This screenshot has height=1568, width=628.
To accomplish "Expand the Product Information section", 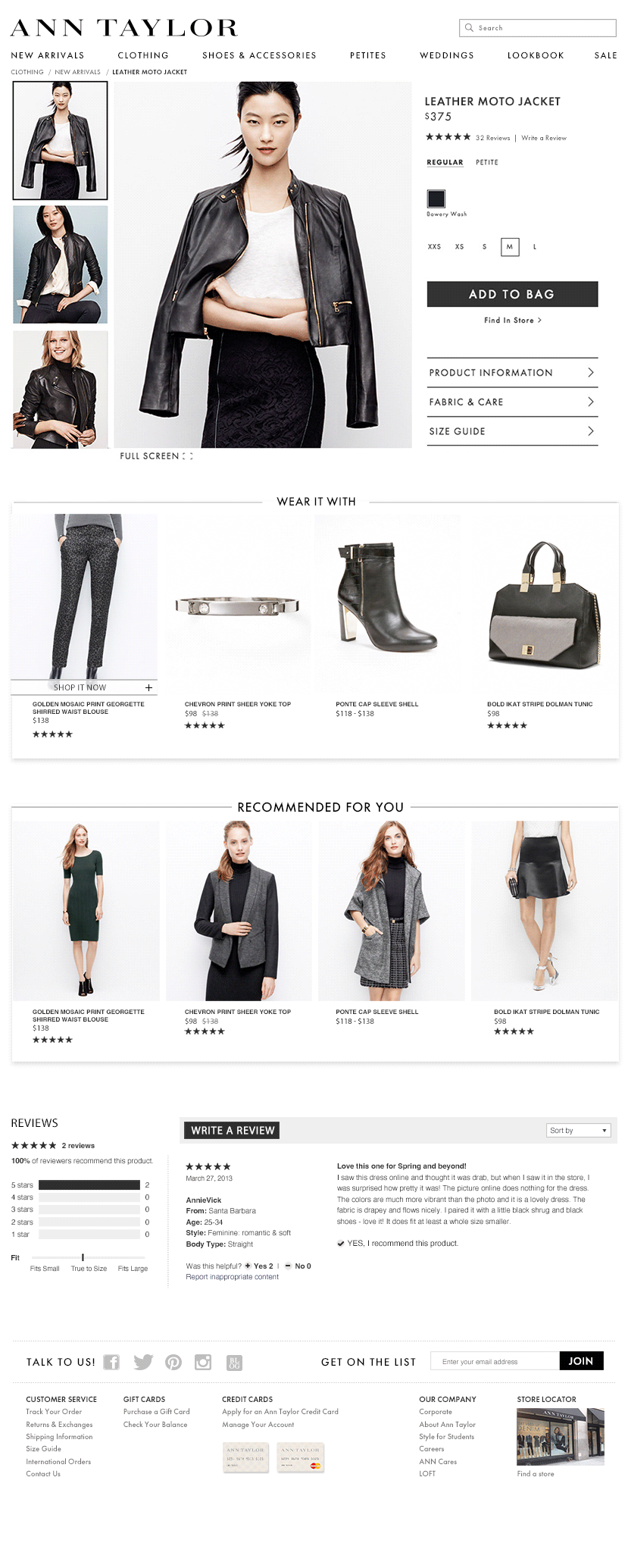I will click(512, 373).
